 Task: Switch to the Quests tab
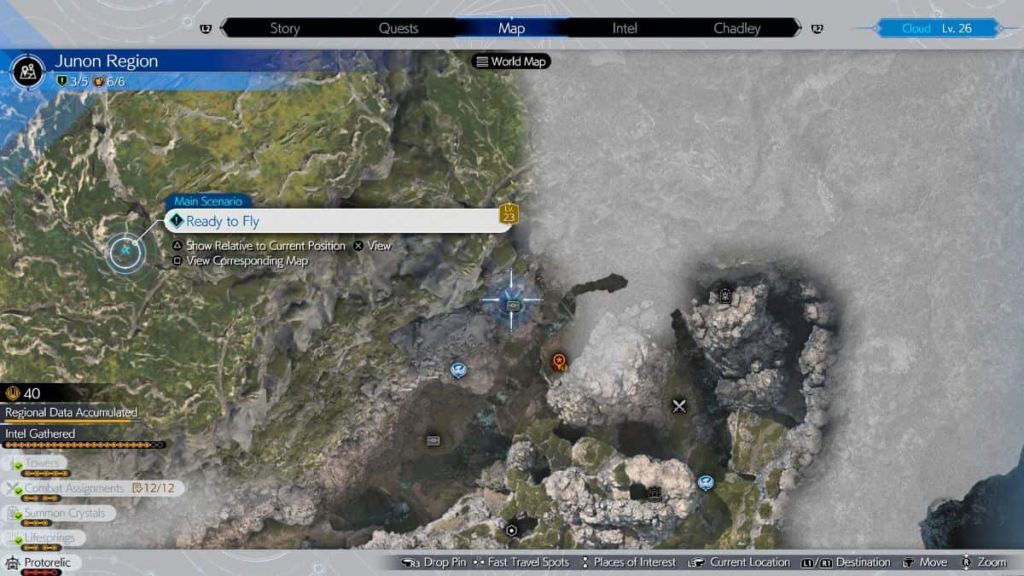coord(398,28)
